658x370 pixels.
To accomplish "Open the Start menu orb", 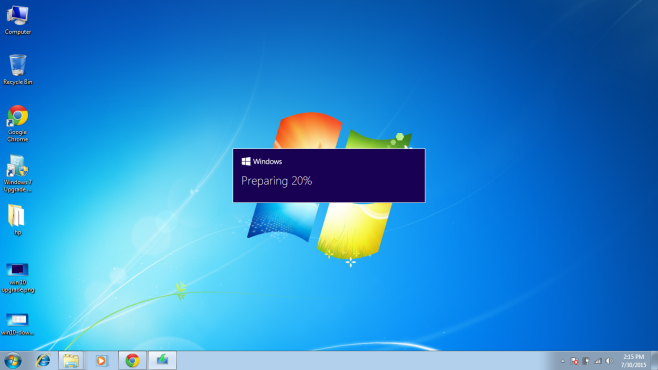I will click(13, 360).
